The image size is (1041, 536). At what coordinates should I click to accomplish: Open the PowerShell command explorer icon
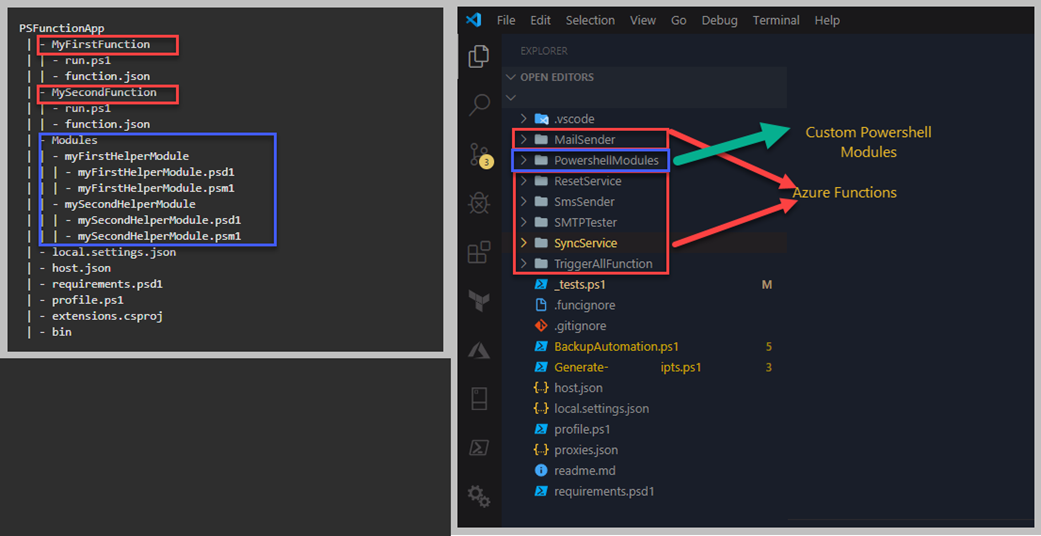coord(479,447)
